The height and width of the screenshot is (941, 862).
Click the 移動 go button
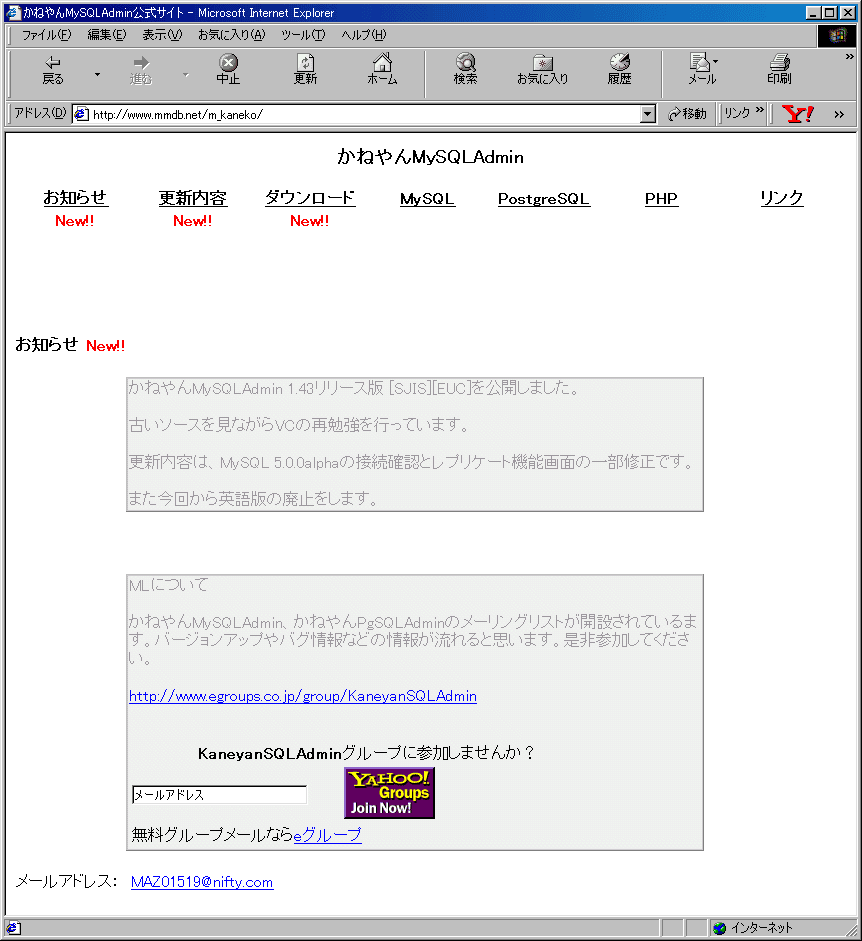(x=688, y=114)
